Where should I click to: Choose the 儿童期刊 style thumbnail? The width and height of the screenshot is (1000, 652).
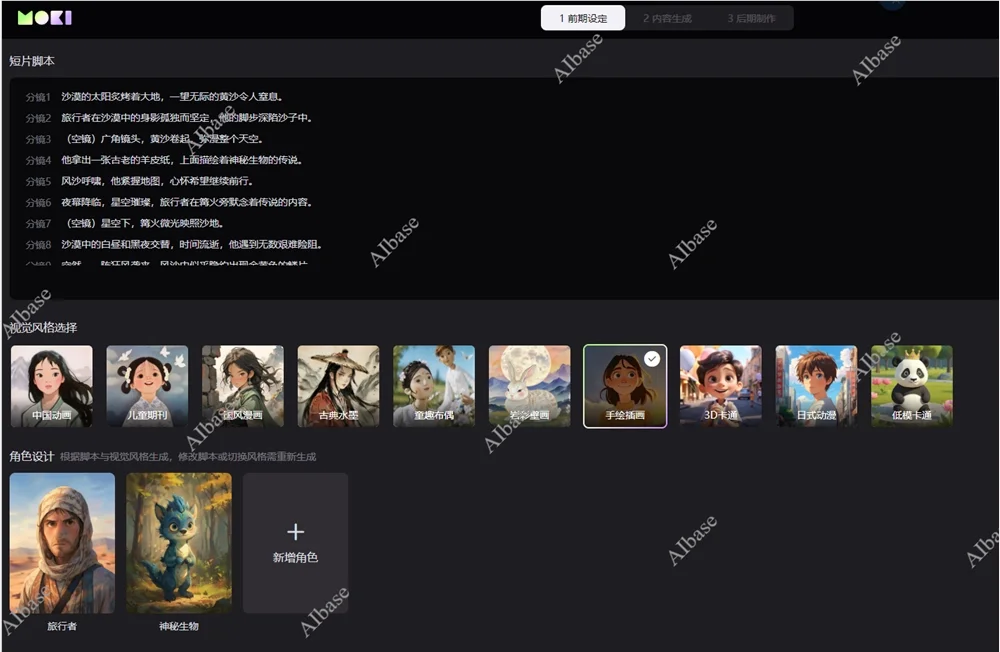(147, 386)
